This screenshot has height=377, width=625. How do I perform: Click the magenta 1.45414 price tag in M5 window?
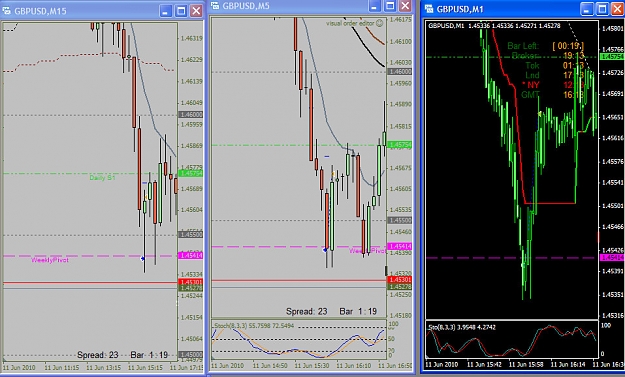(400, 246)
